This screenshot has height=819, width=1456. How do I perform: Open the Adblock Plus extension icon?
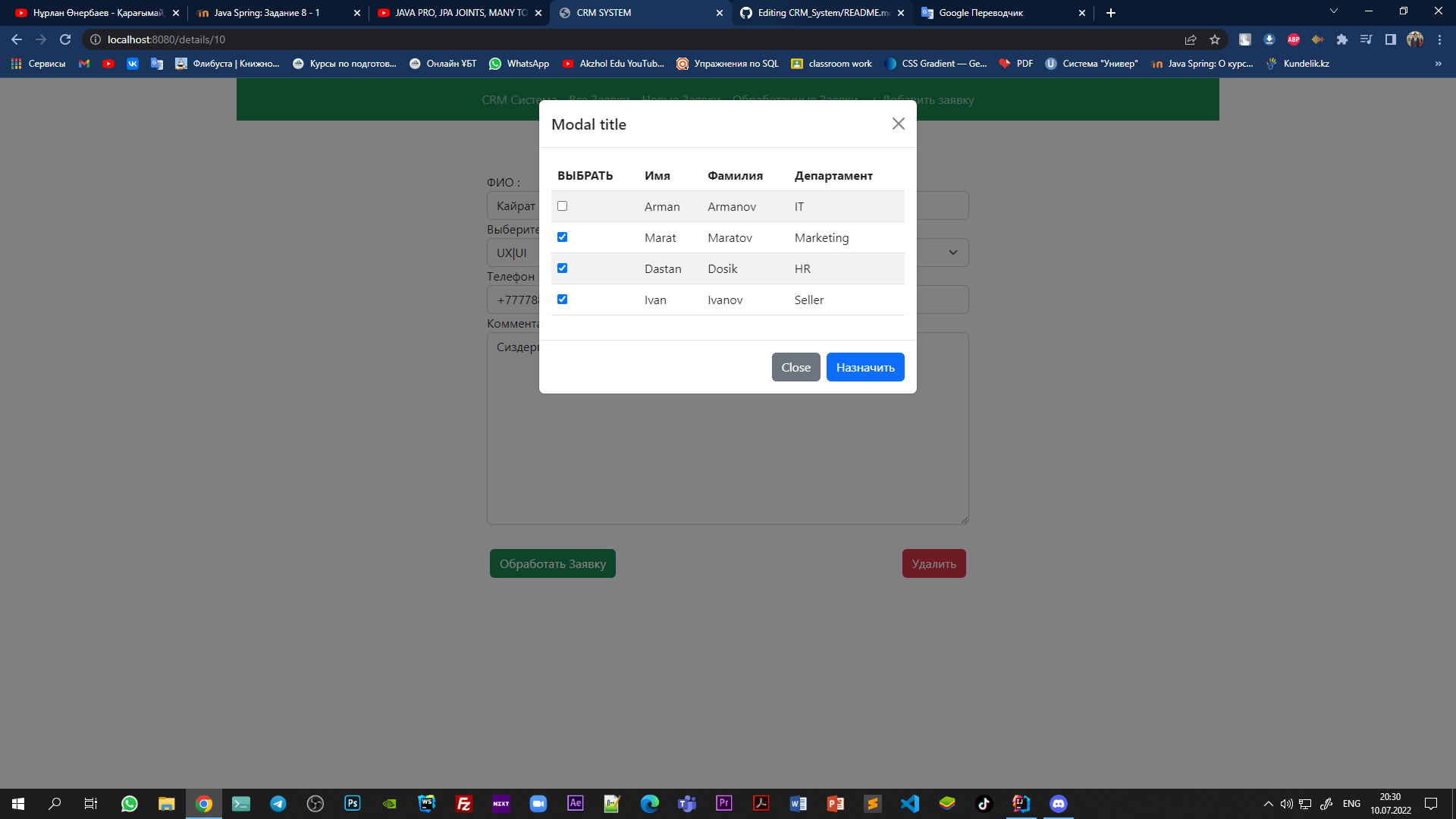point(1294,39)
